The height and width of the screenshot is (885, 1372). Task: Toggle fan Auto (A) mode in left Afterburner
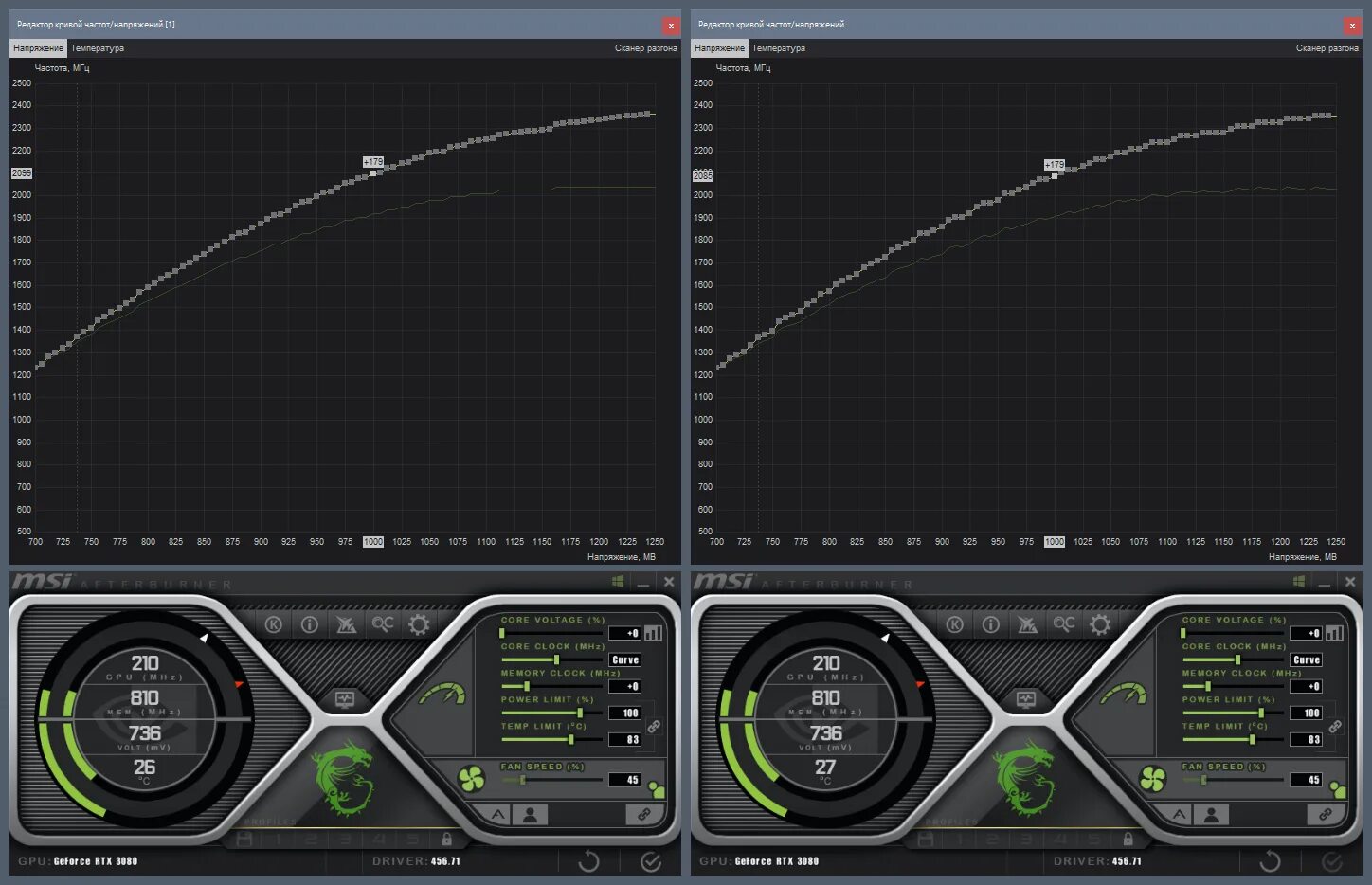coord(498,814)
